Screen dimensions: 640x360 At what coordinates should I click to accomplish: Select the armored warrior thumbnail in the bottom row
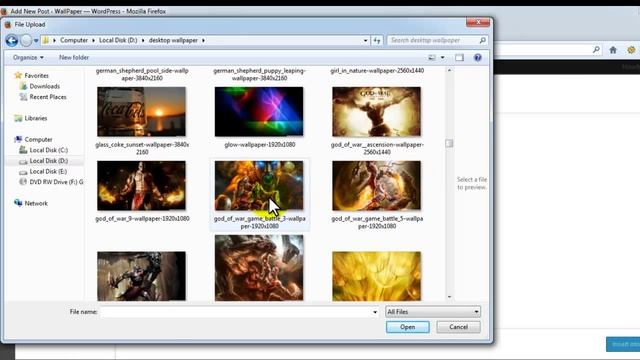[x=141, y=276]
